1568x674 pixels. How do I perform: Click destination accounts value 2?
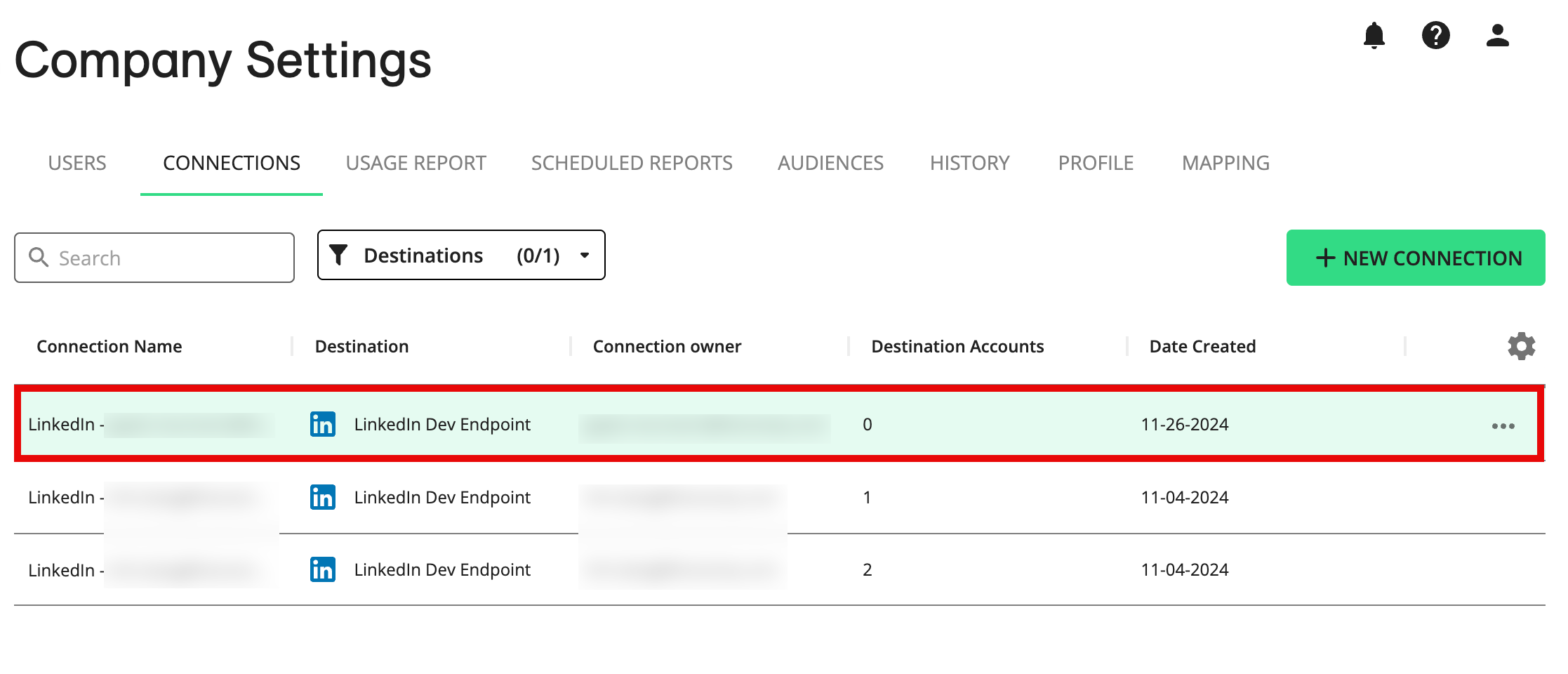pyautogui.click(x=868, y=569)
